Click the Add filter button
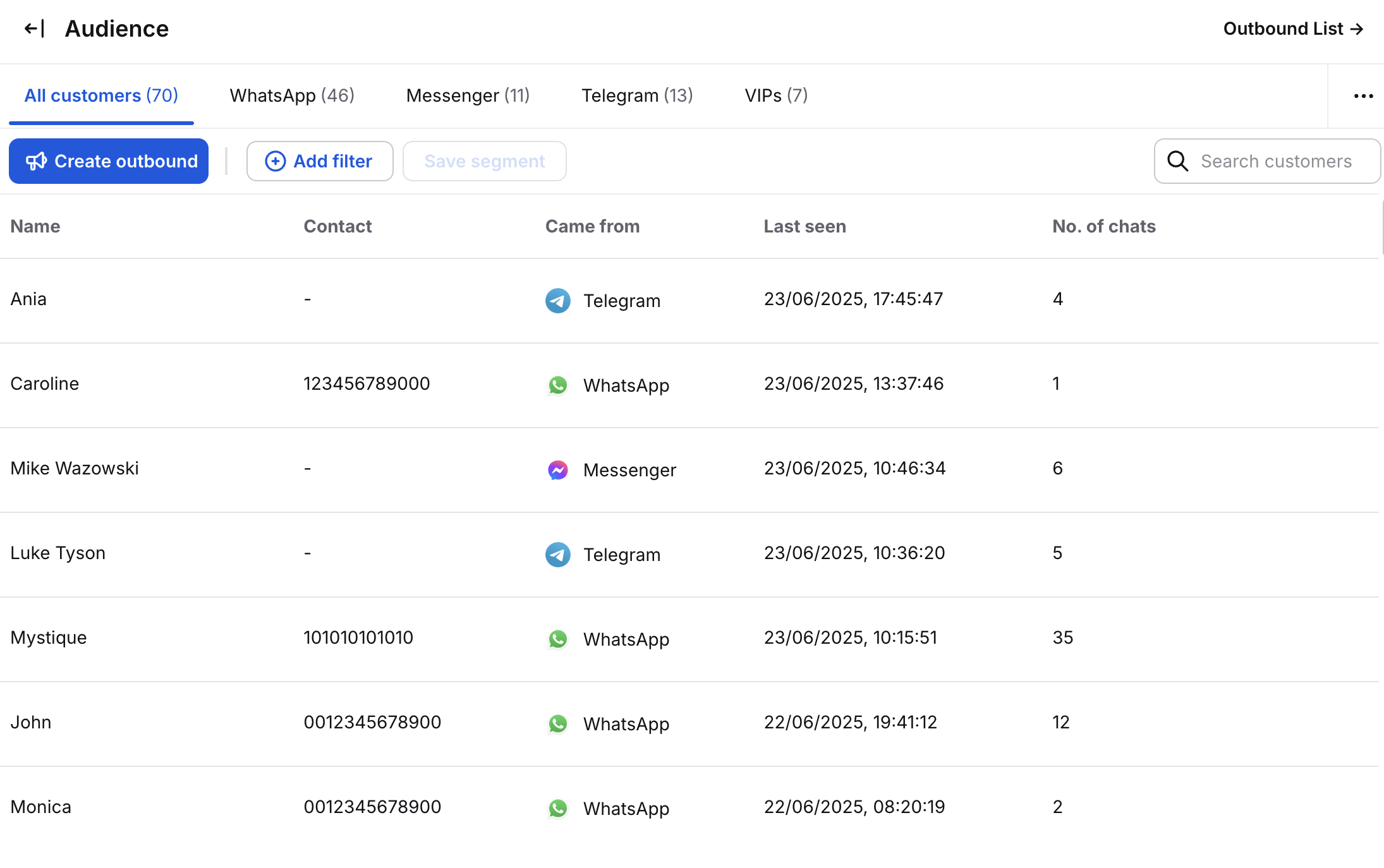The image size is (1384, 868). coord(320,161)
